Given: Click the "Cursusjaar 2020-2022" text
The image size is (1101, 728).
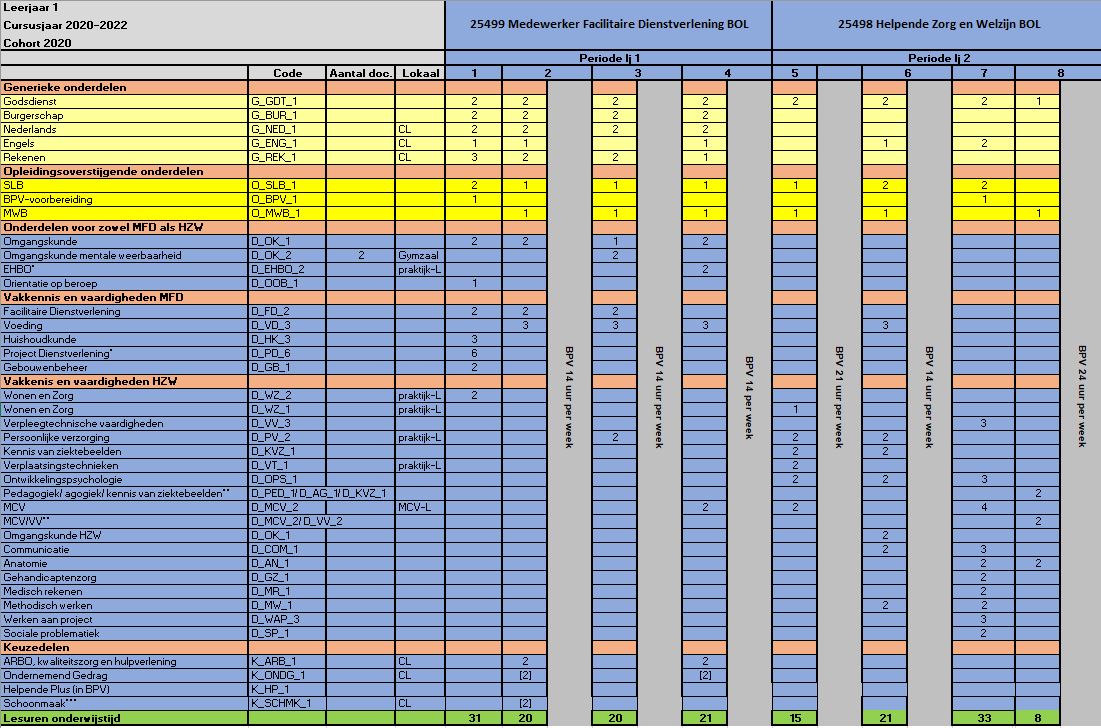Looking at the screenshot, I should tap(65, 25).
